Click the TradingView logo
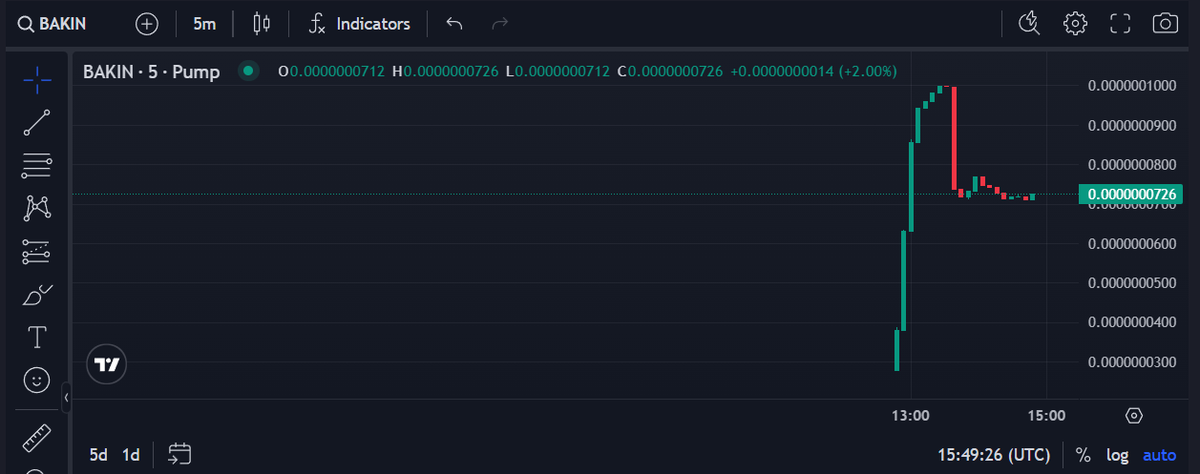The width and height of the screenshot is (1200, 474). coord(107,365)
